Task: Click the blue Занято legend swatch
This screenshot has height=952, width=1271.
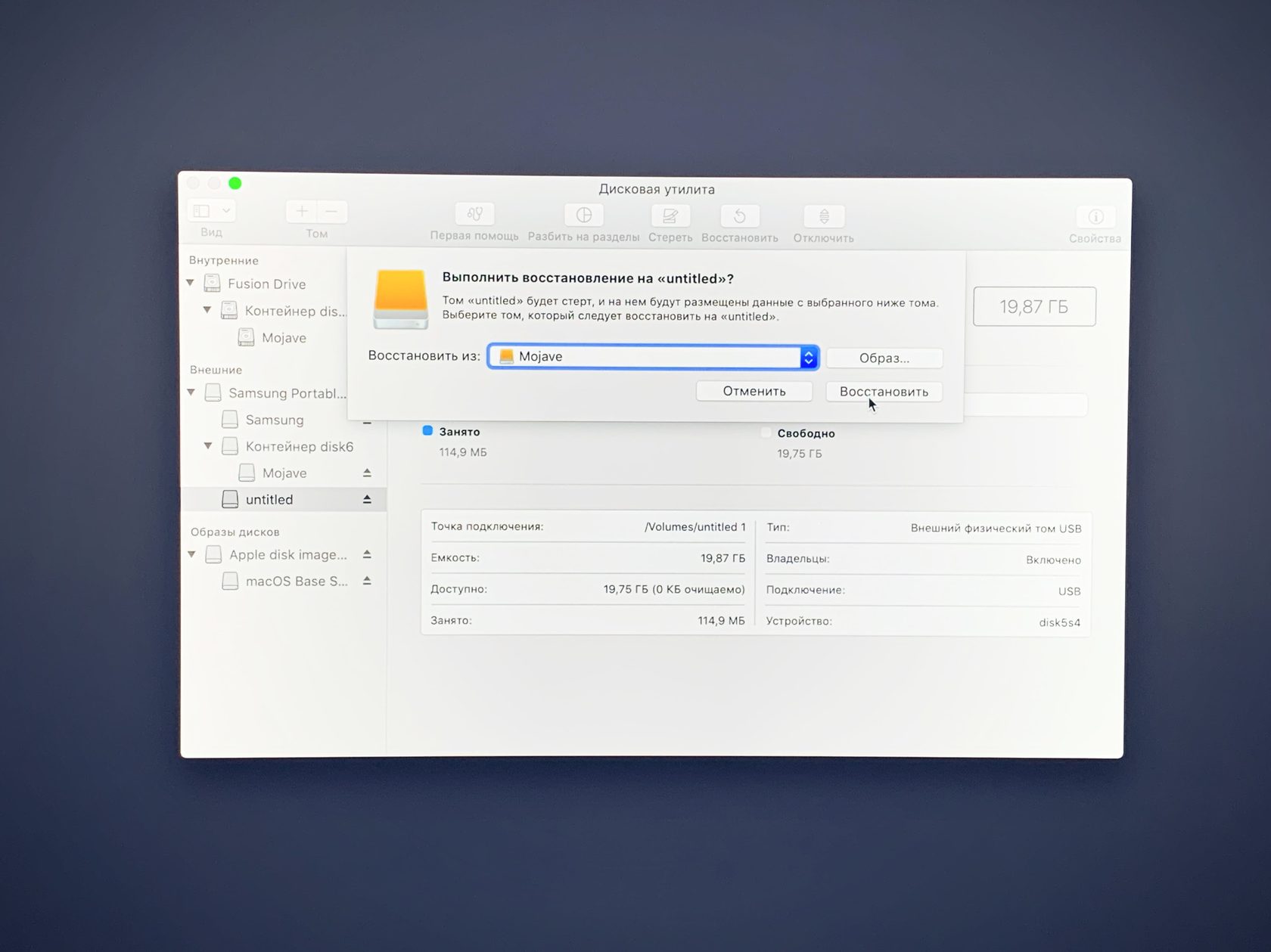Action: 427,430
